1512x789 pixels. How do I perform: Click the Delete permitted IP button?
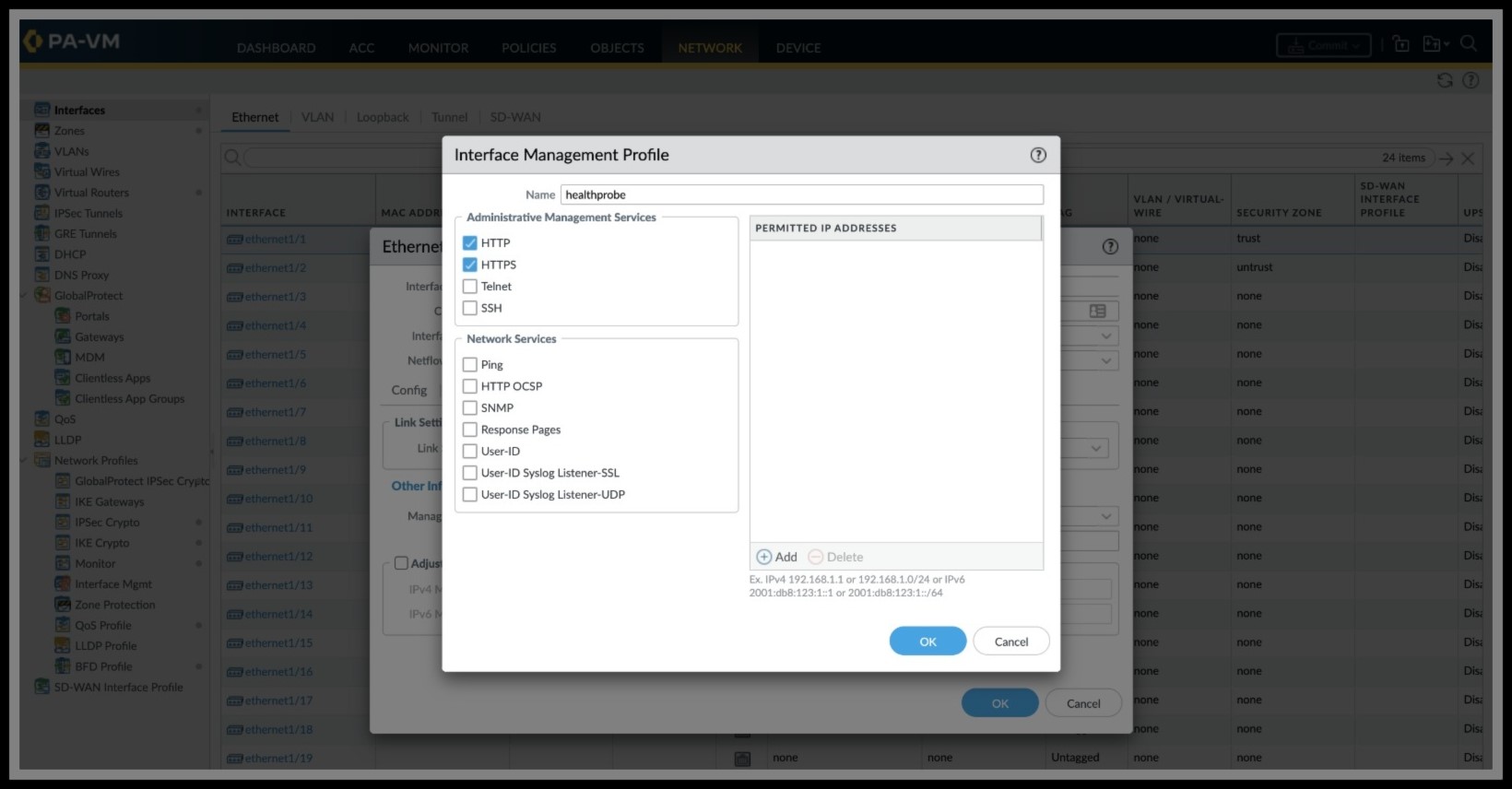836,557
